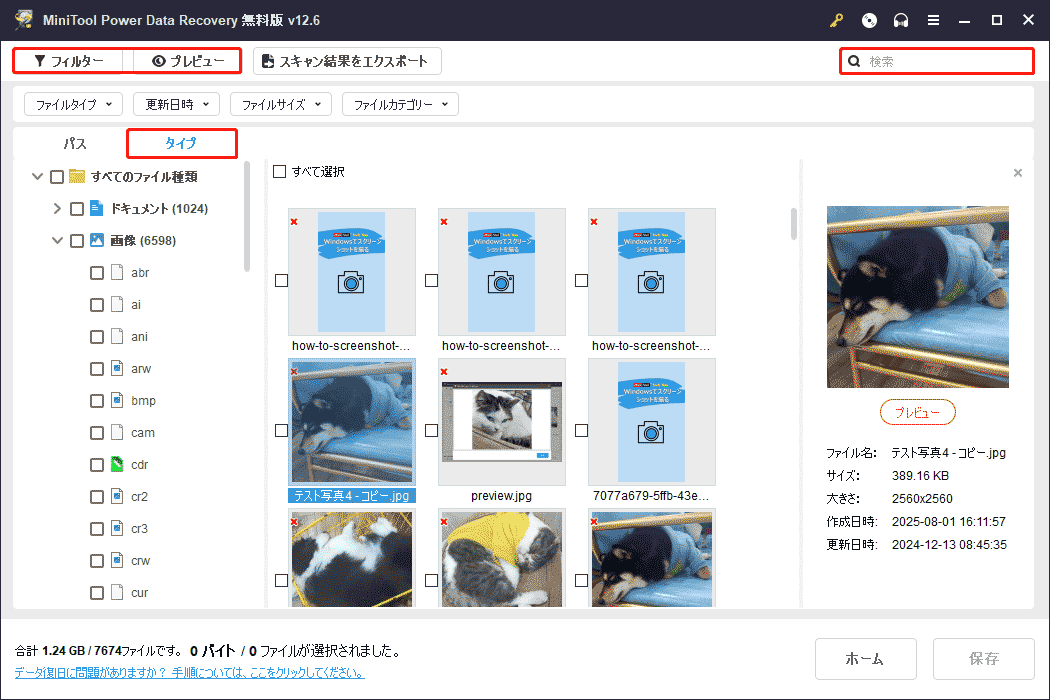
Task: Open the bootable media disc icon
Action: coord(869,20)
